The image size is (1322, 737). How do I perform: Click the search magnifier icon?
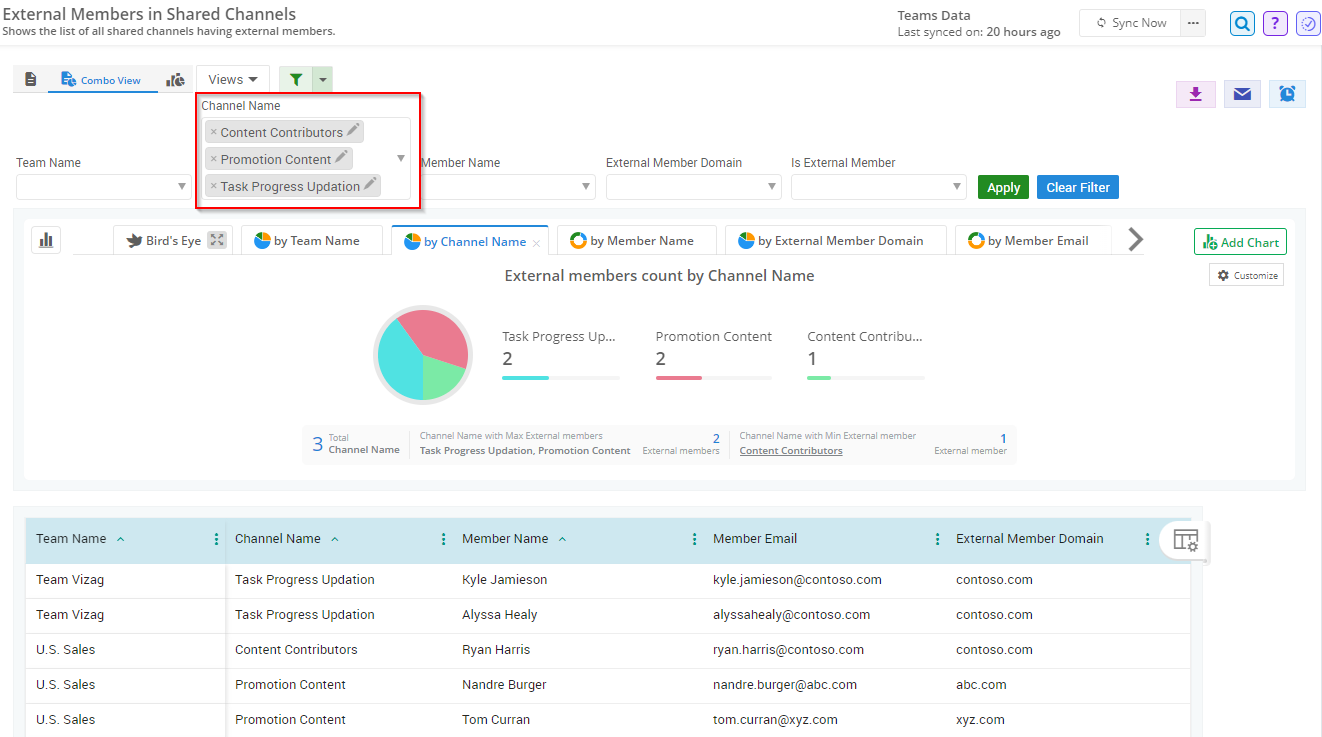tap(1242, 23)
